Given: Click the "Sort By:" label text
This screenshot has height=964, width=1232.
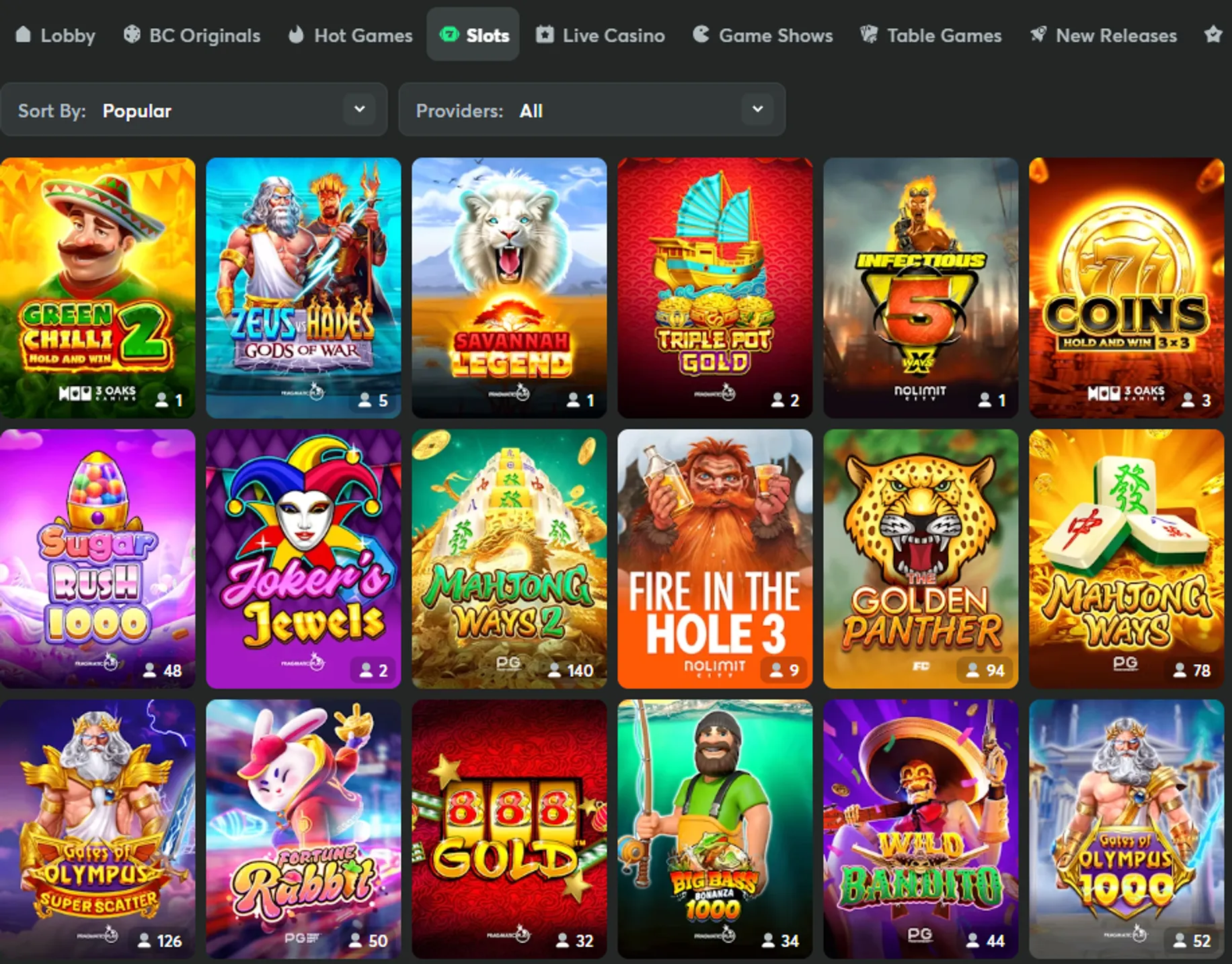Looking at the screenshot, I should click(52, 110).
